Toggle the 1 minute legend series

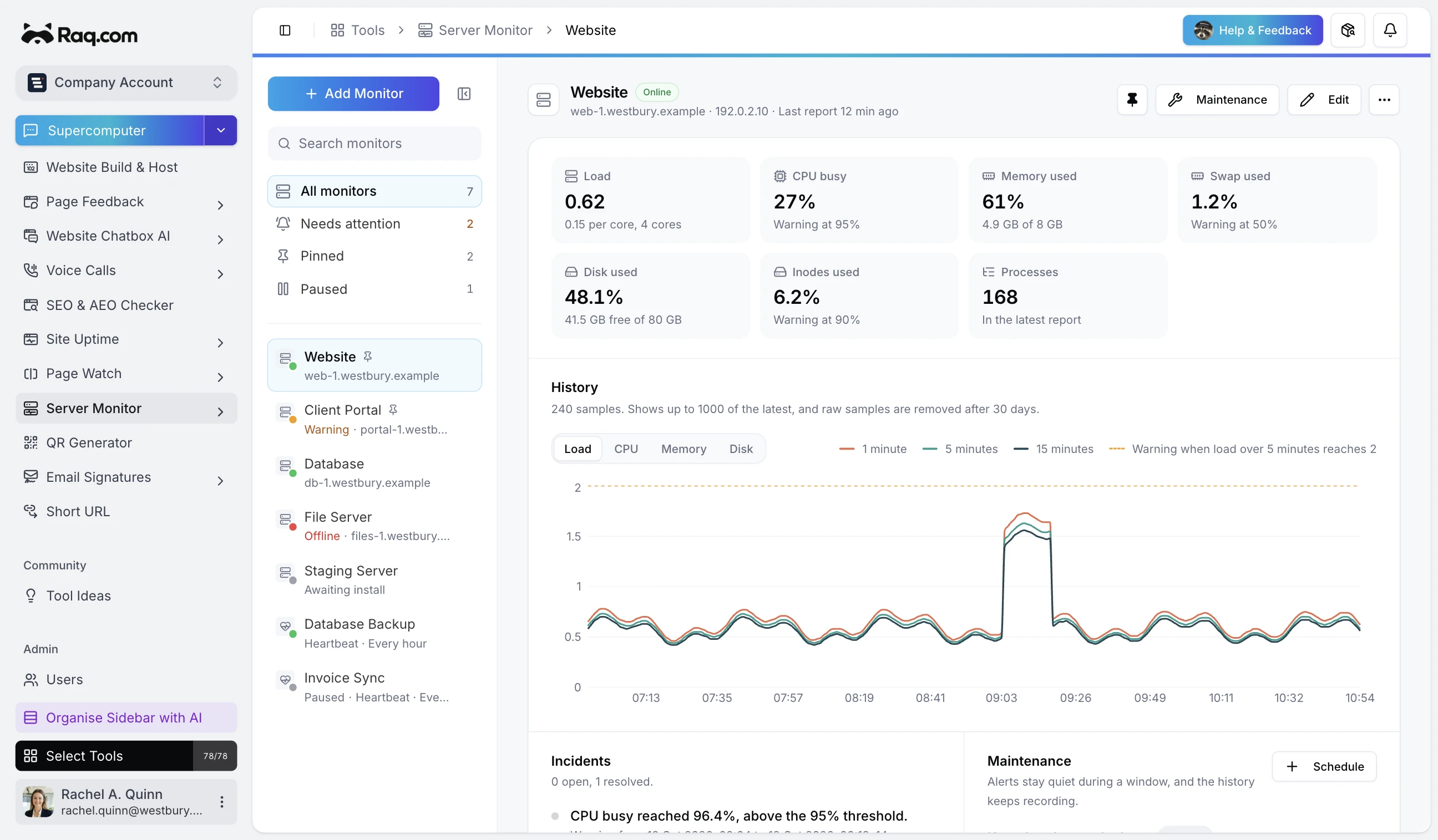873,449
